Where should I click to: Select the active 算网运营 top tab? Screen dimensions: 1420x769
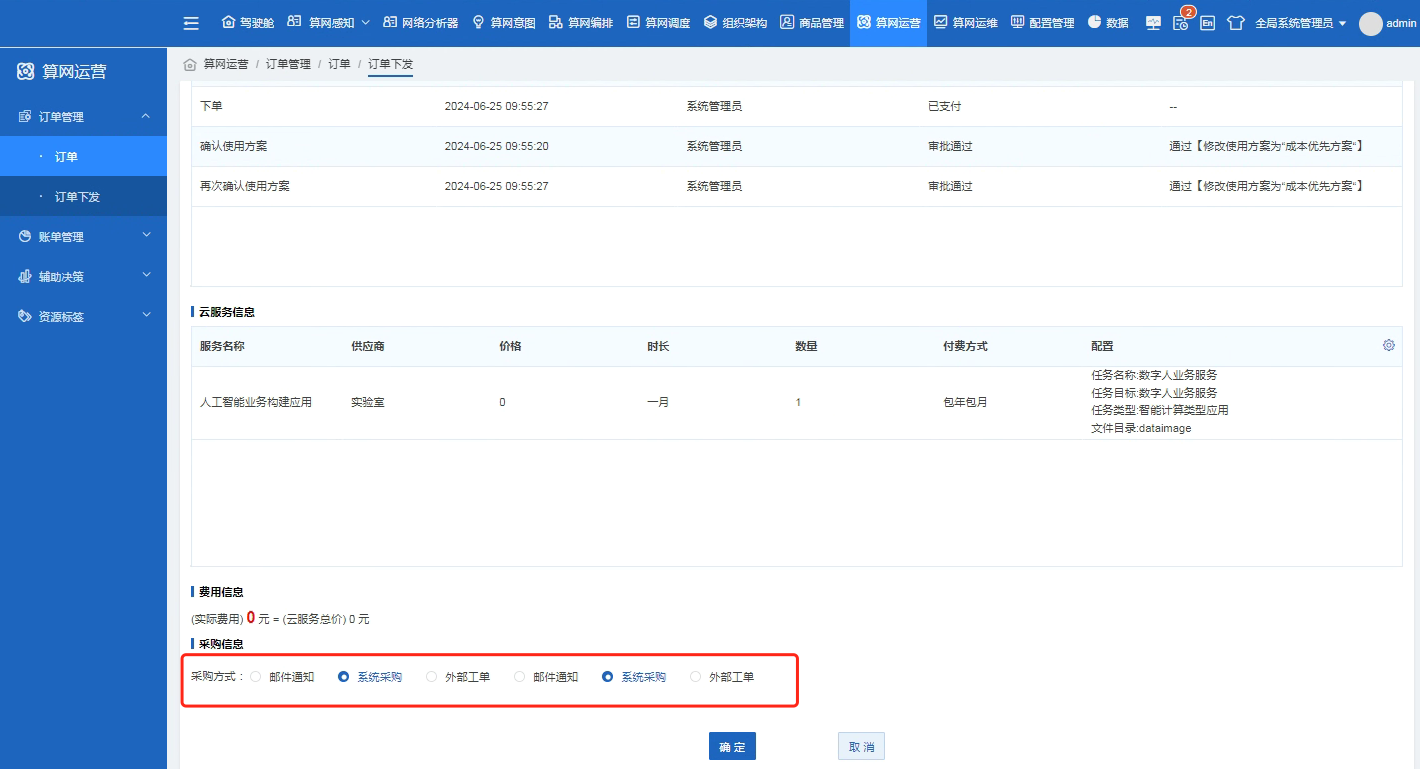888,23
